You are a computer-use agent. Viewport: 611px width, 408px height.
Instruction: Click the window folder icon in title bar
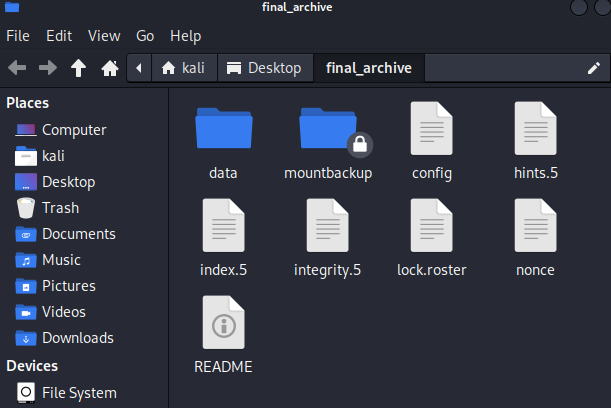(12, 7)
